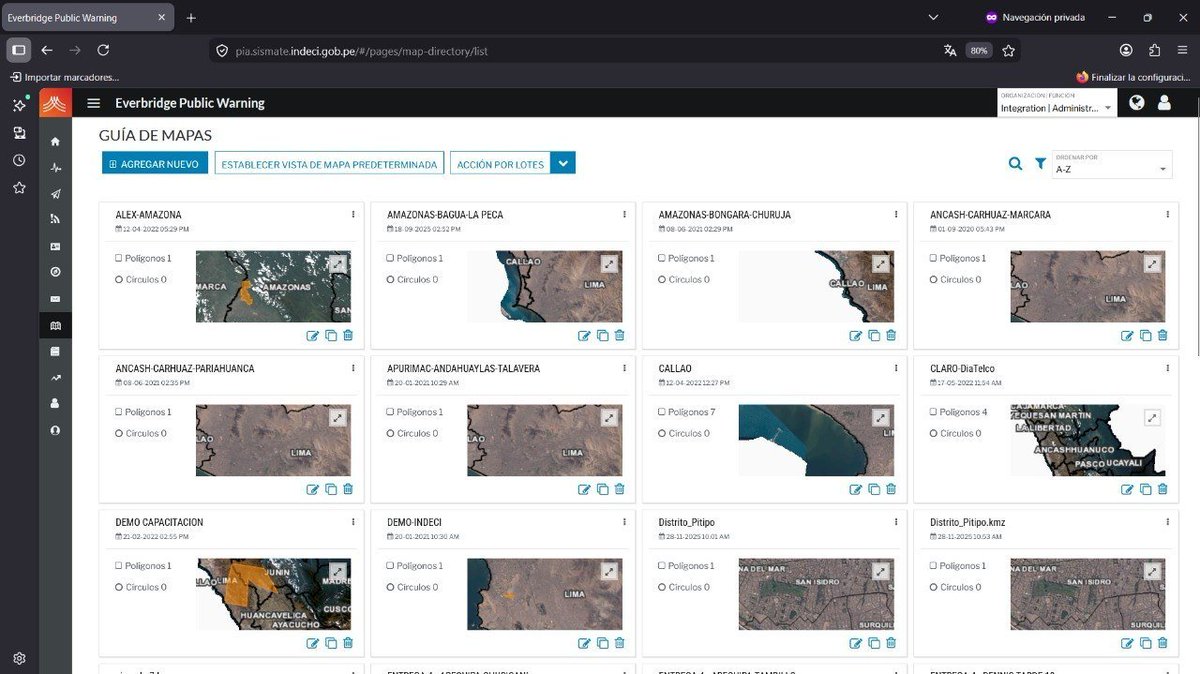Select the Everbridge Public Warning browser tab

[x=88, y=18]
